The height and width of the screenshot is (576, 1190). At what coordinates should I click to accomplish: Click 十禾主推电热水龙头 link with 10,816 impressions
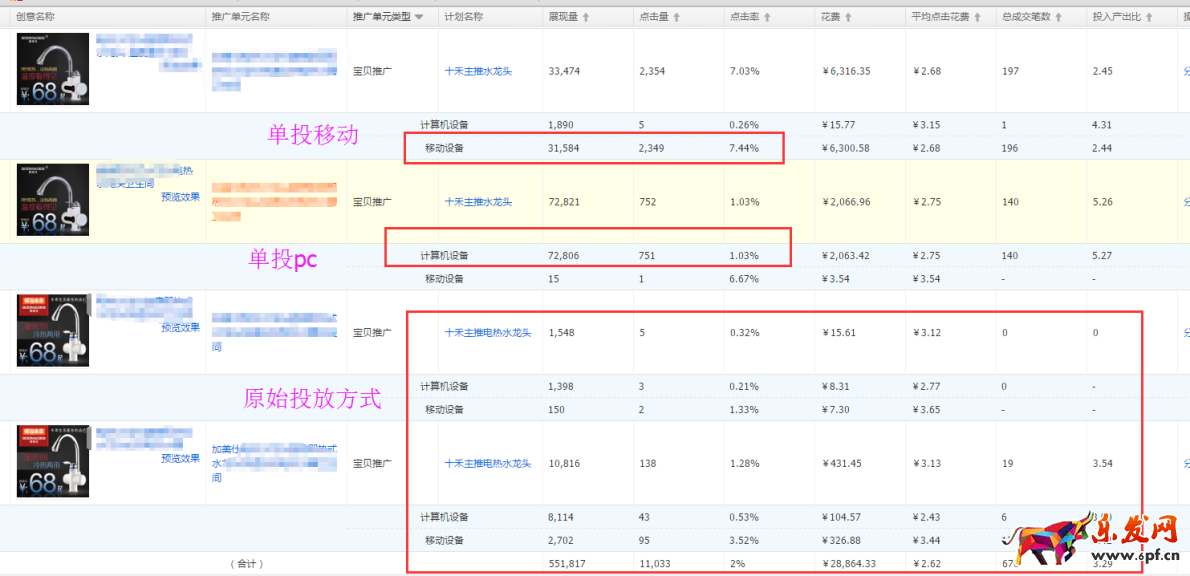point(488,464)
